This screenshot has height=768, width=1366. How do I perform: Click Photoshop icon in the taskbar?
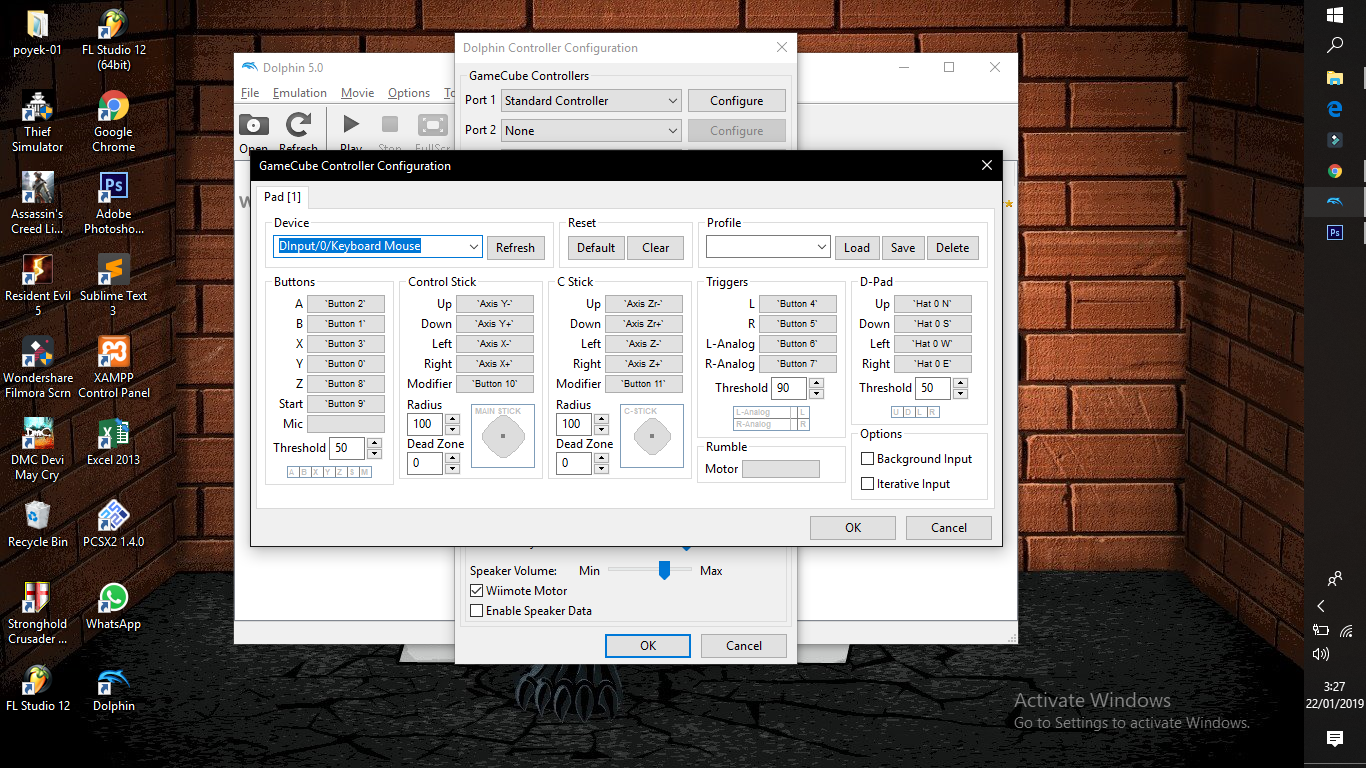coord(1334,232)
